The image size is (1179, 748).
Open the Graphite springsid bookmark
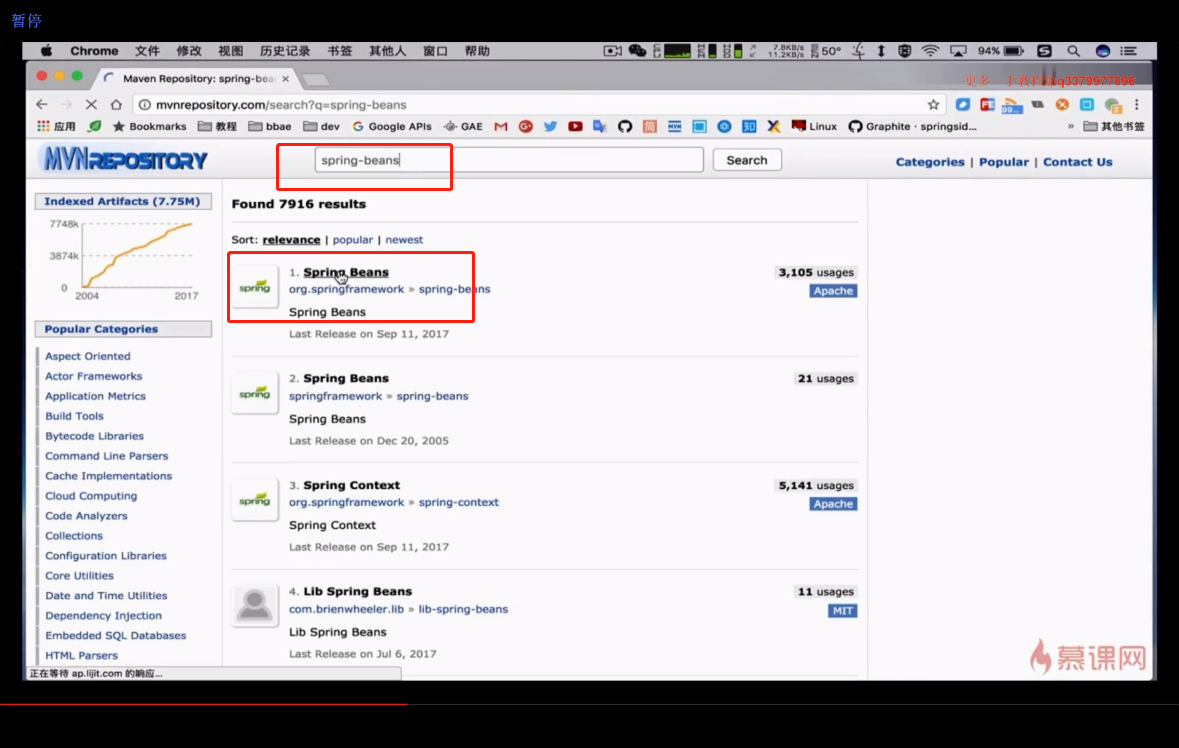coord(912,126)
